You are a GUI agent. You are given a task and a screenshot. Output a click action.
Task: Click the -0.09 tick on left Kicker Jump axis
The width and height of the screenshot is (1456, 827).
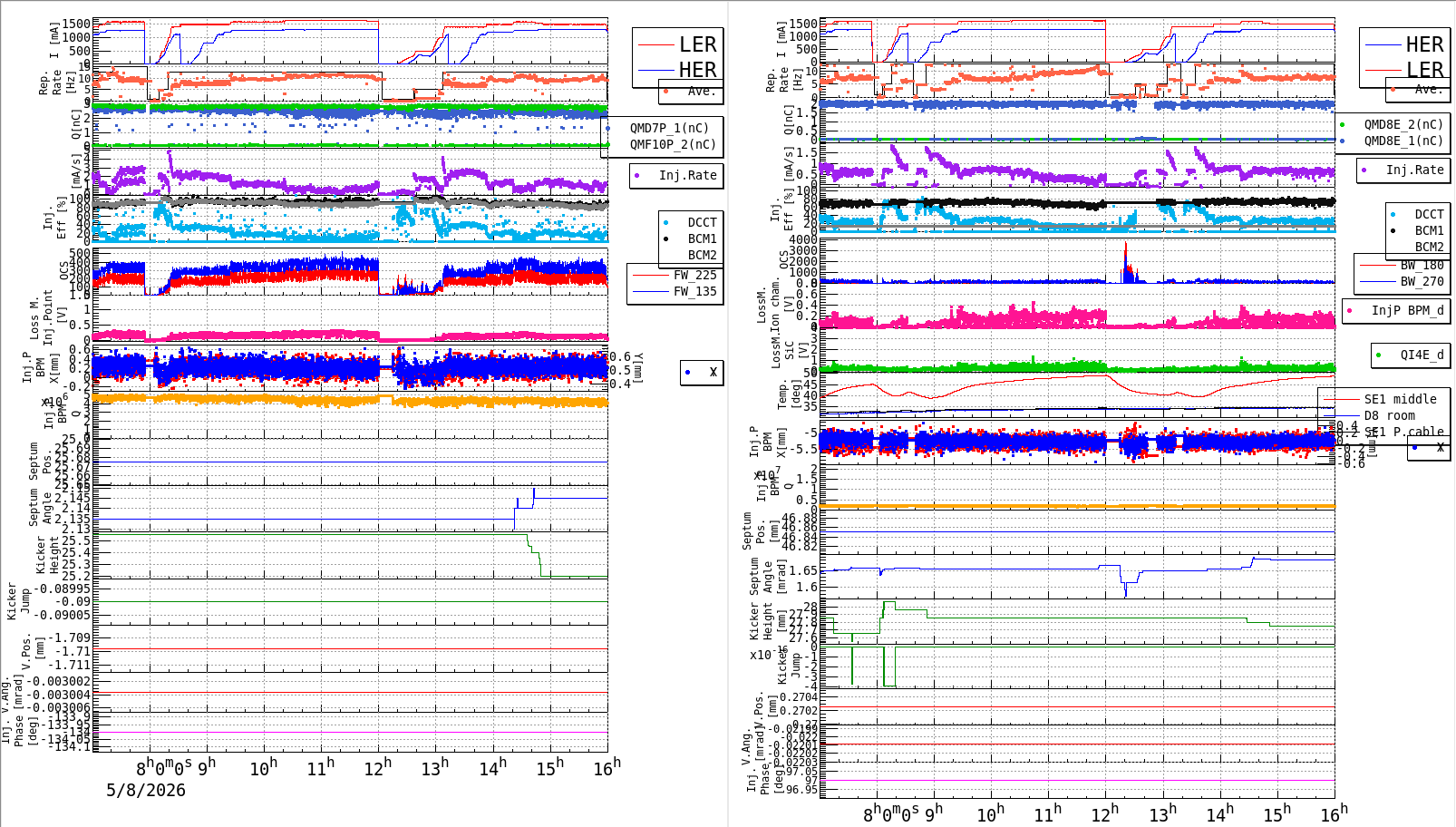73,601
